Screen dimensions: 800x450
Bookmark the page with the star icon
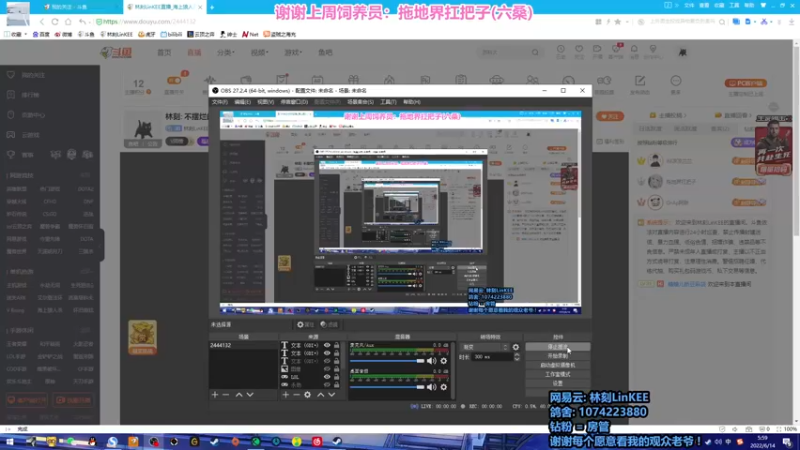pyautogui.click(x=617, y=22)
